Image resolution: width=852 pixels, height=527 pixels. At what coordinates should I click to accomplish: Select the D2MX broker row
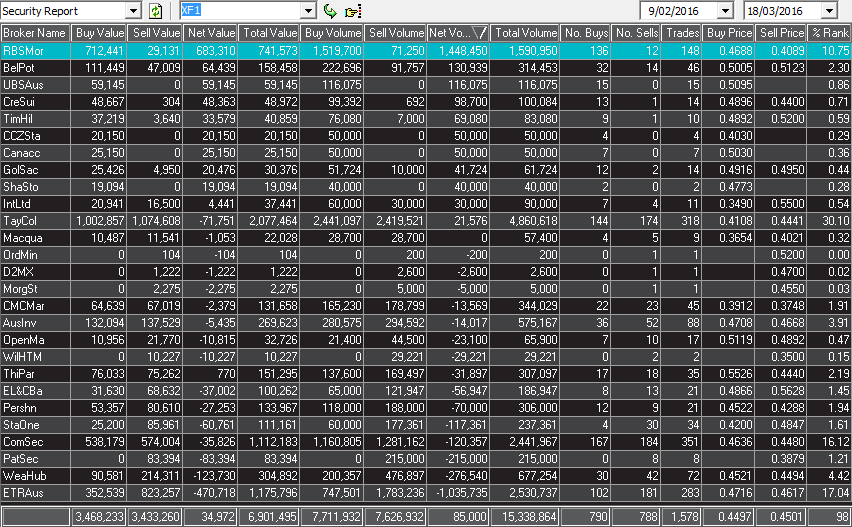426,272
